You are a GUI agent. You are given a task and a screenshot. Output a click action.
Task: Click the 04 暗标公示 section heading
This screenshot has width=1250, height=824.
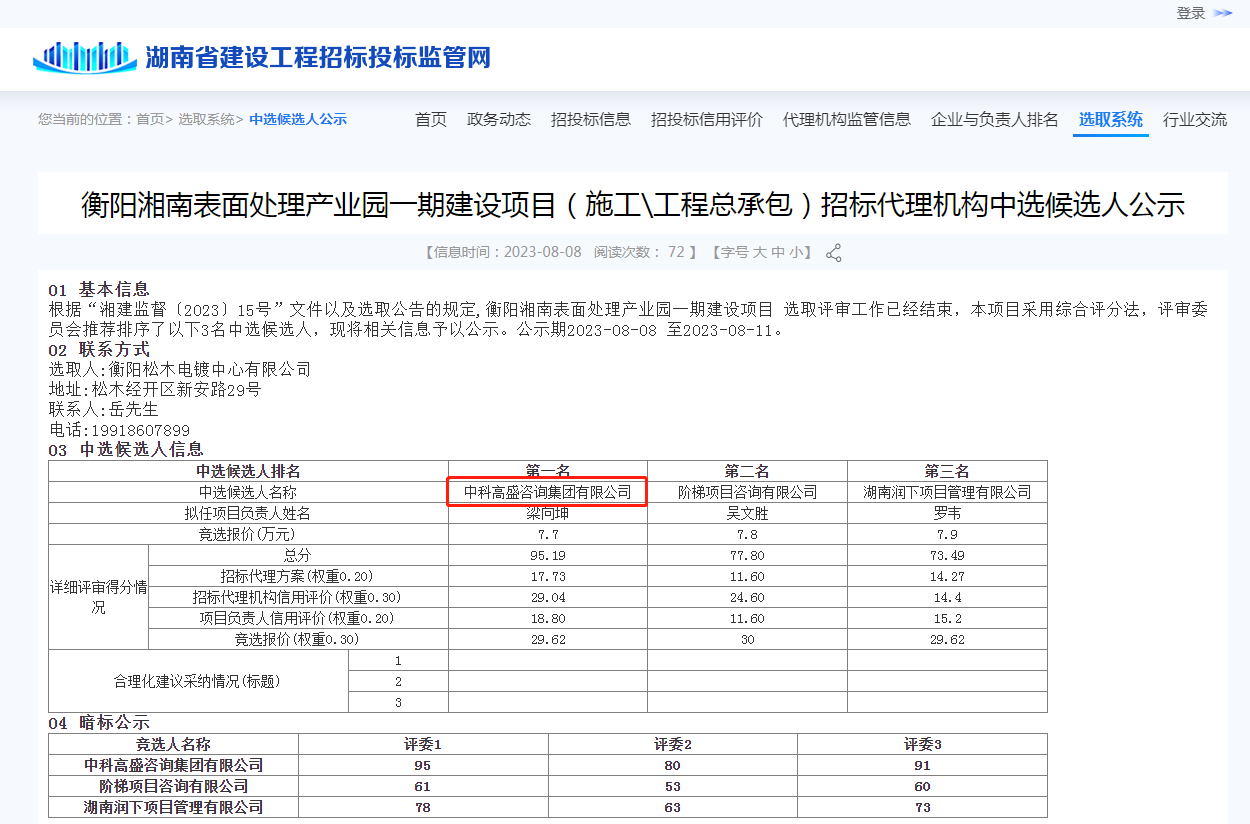pyautogui.click(x=99, y=723)
